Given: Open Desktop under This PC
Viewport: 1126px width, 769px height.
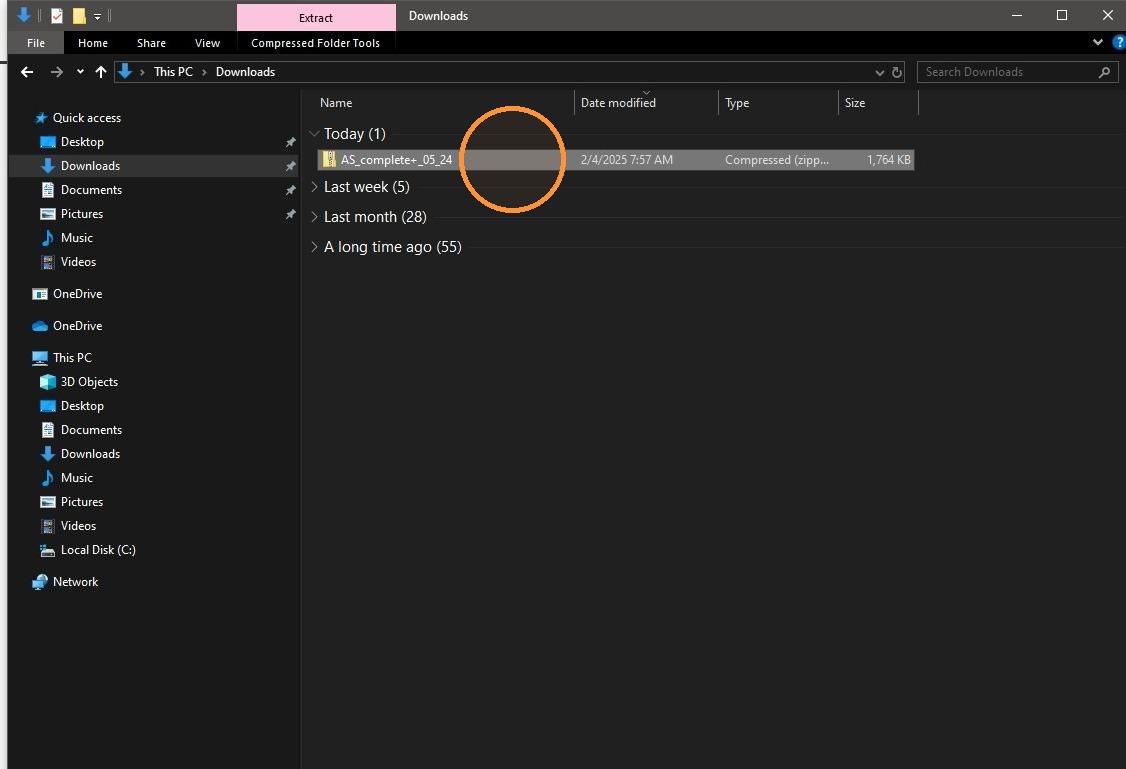Looking at the screenshot, I should click(82, 406).
